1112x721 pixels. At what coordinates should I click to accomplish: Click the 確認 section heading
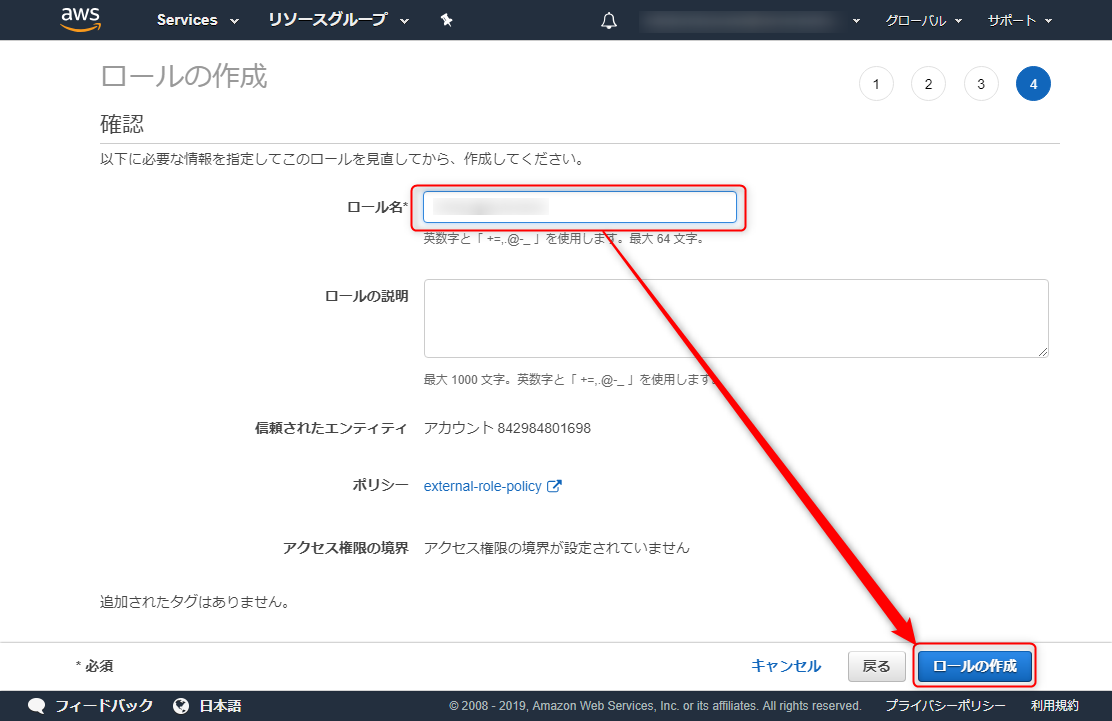tap(122, 124)
